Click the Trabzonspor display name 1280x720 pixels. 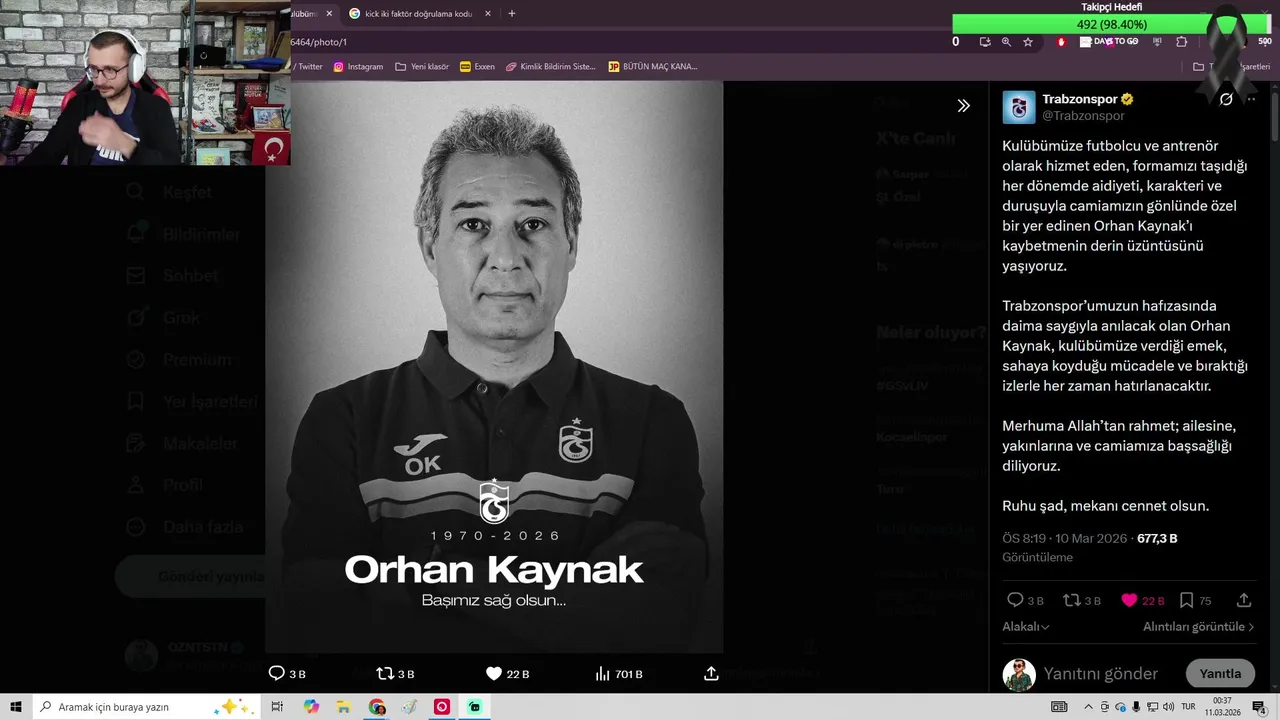1080,99
